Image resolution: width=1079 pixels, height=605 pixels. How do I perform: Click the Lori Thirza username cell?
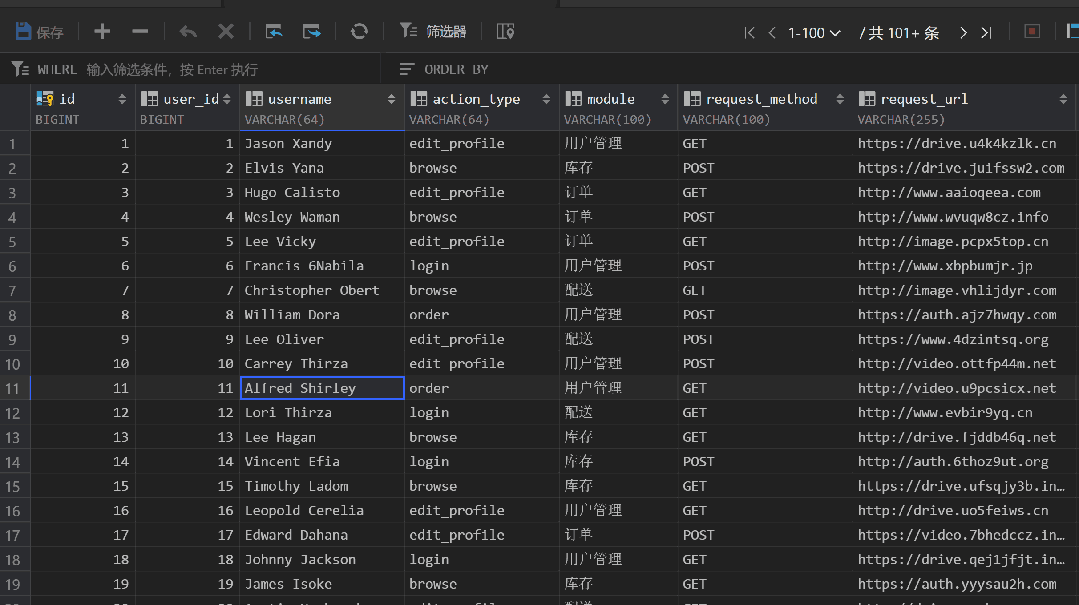coord(322,412)
